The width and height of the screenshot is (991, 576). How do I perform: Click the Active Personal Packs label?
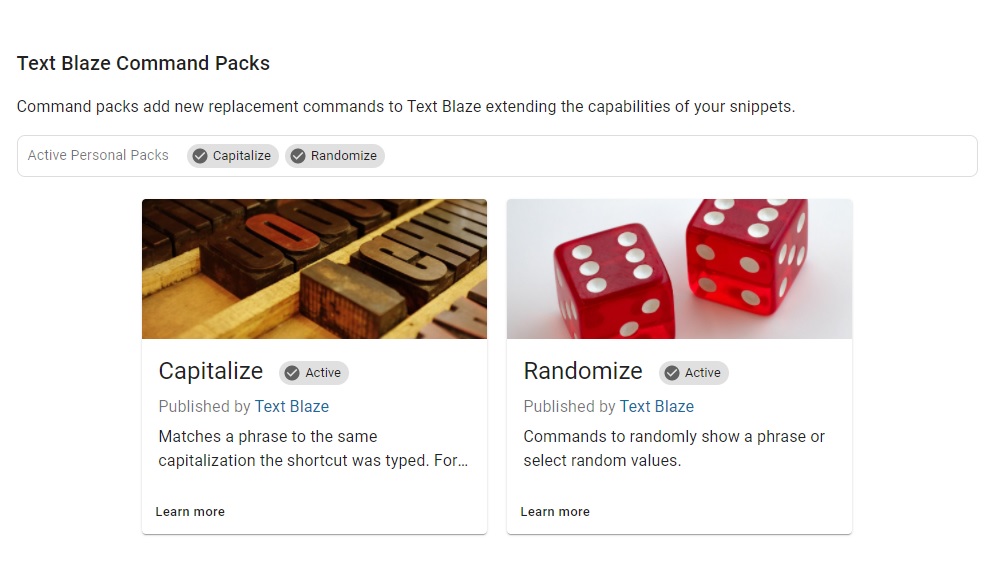click(x=98, y=156)
